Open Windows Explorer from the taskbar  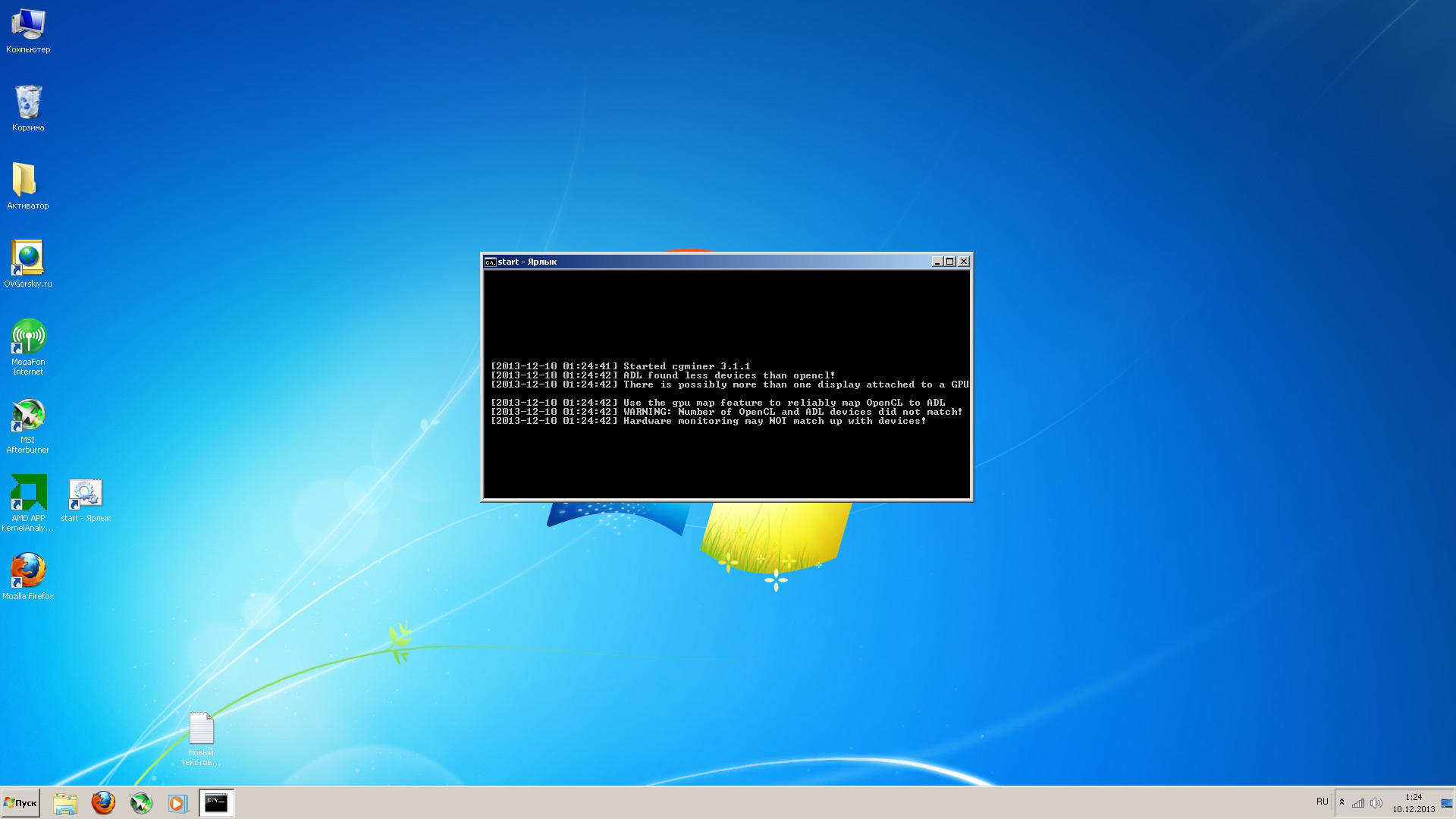coord(65,803)
